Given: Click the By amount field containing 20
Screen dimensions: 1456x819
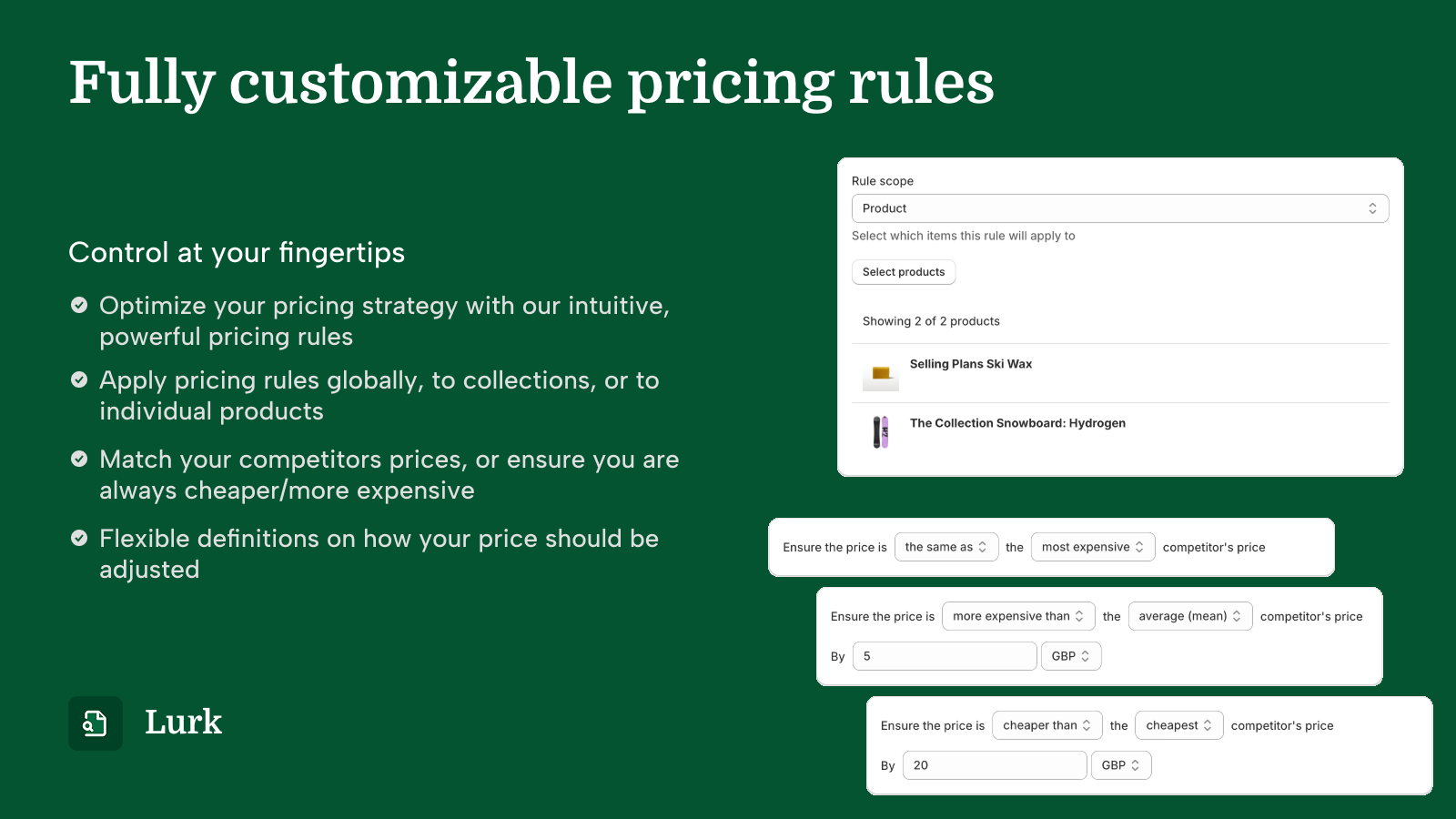Looking at the screenshot, I should [995, 765].
